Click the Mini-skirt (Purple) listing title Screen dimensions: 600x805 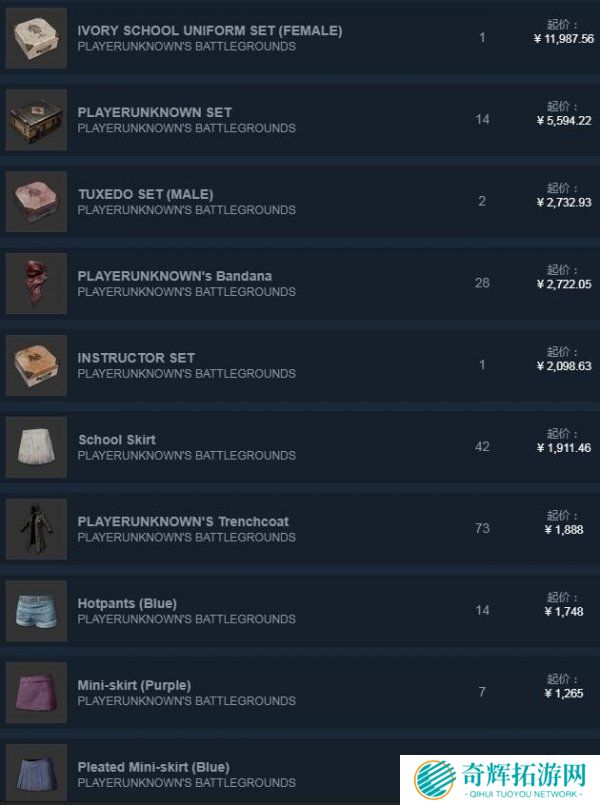click(x=134, y=685)
